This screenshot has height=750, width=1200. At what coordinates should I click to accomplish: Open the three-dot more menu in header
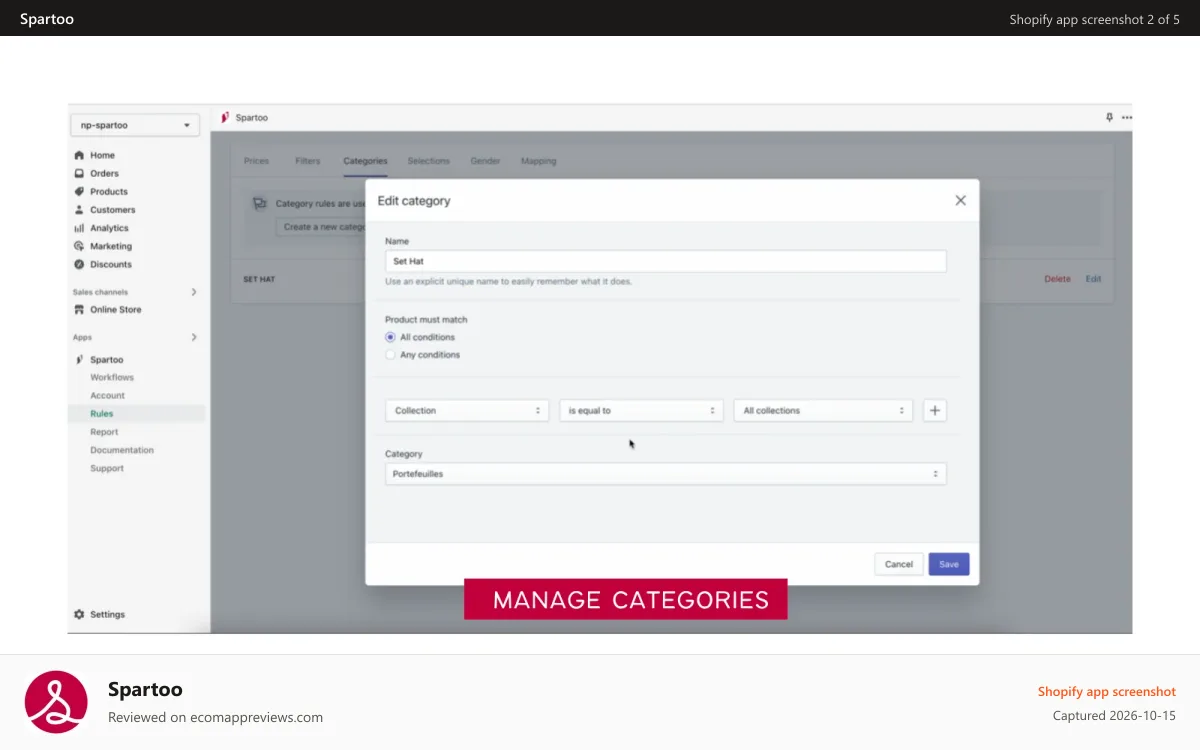pos(1127,117)
